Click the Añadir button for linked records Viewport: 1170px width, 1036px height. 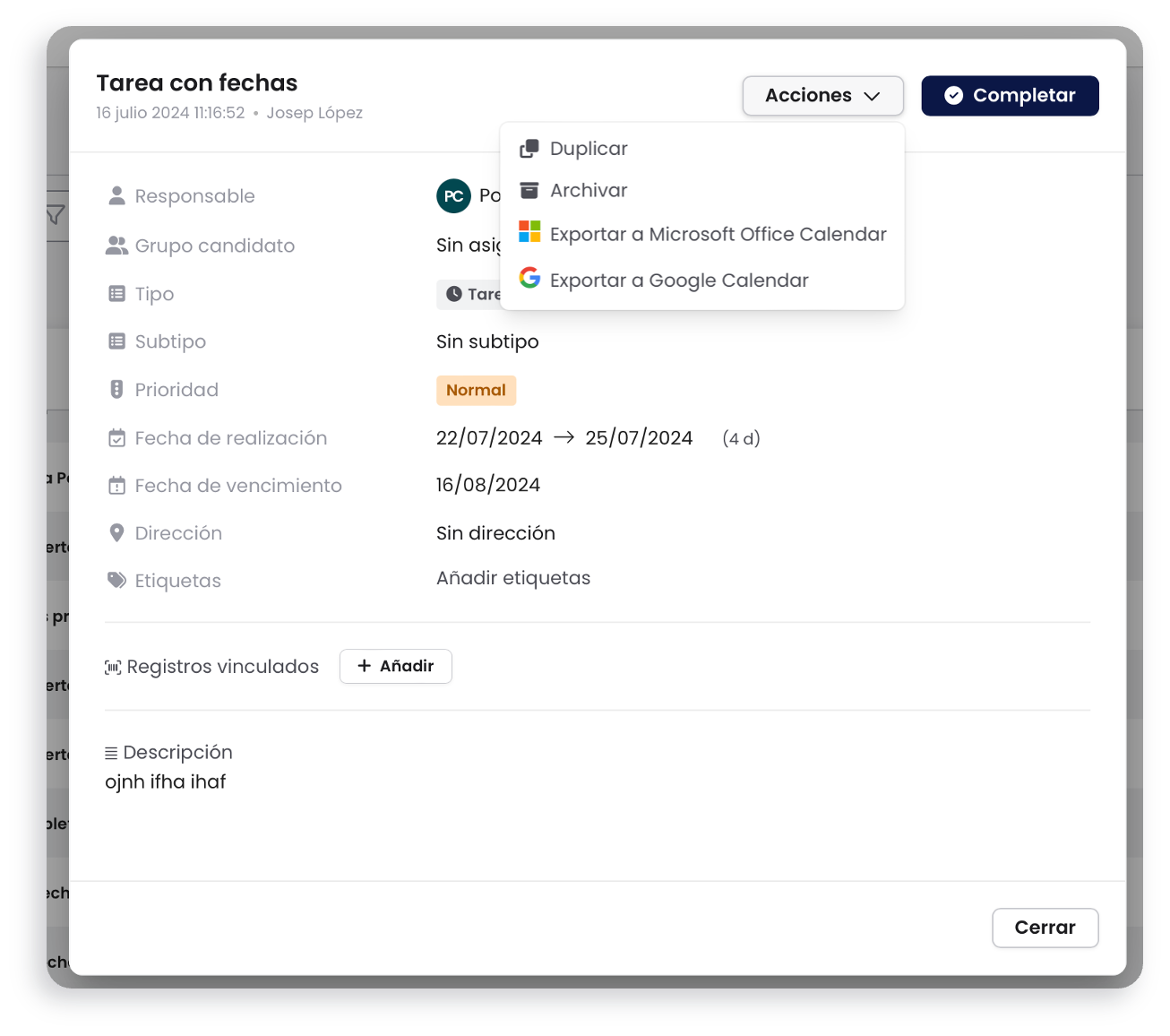pyautogui.click(x=395, y=666)
